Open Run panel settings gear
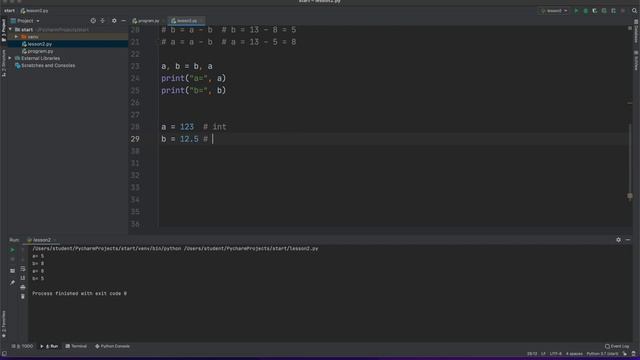The height and width of the screenshot is (360, 640). click(x=618, y=240)
